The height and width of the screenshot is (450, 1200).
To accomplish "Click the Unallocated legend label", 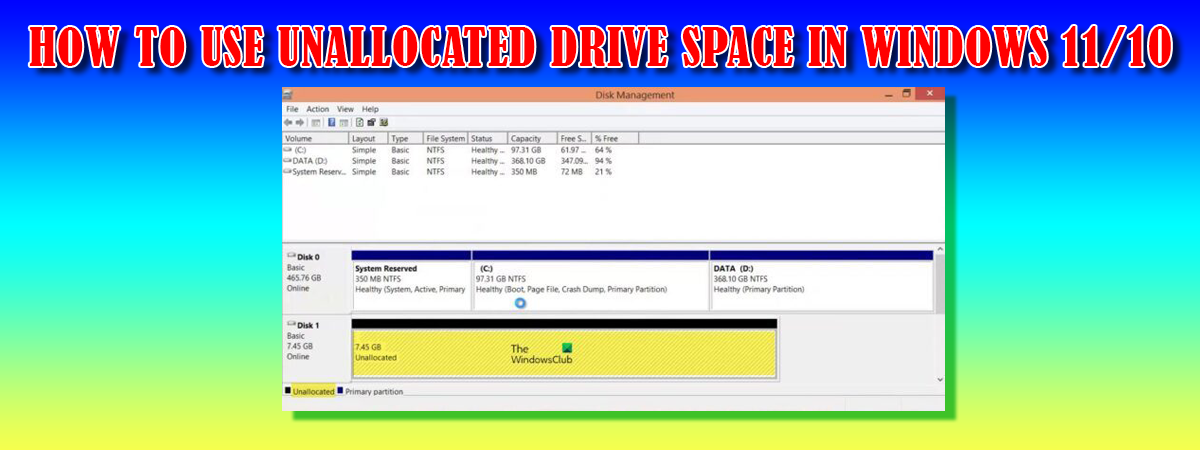I will tap(313, 392).
